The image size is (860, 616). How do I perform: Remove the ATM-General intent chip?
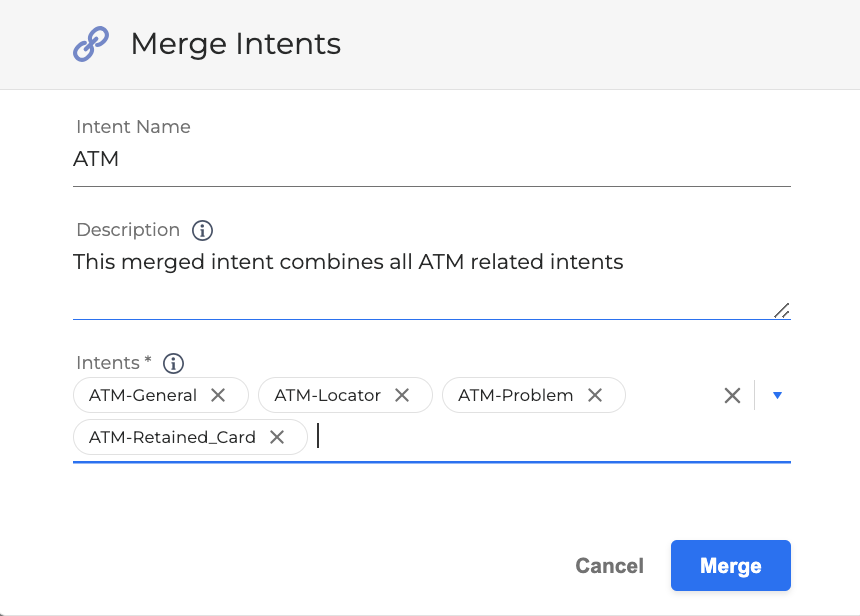(x=218, y=395)
